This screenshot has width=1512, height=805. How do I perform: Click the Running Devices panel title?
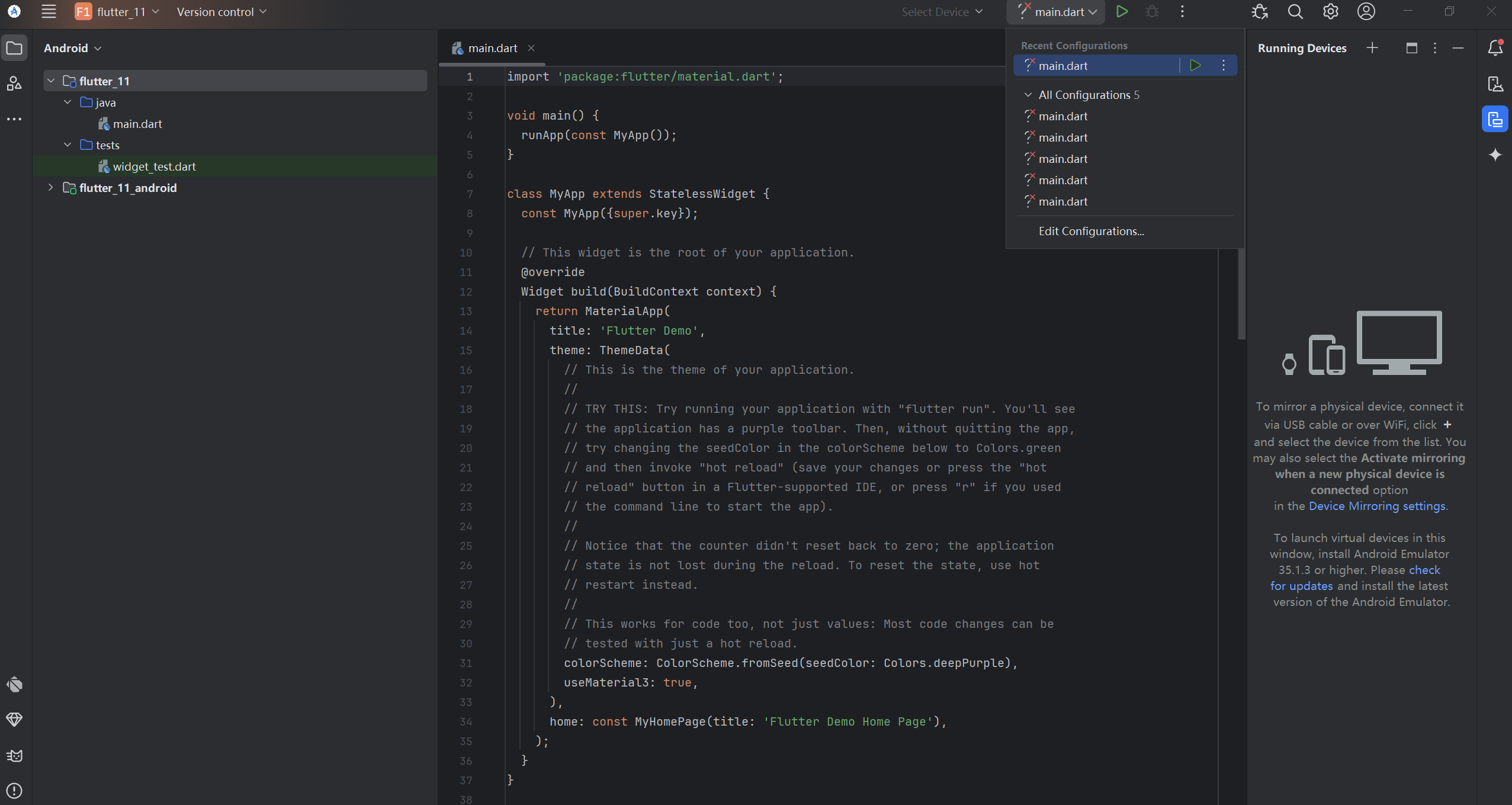click(x=1302, y=48)
